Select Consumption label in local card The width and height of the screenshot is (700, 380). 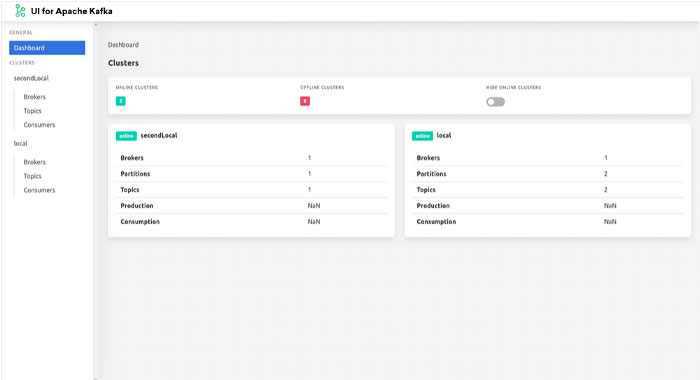436,222
